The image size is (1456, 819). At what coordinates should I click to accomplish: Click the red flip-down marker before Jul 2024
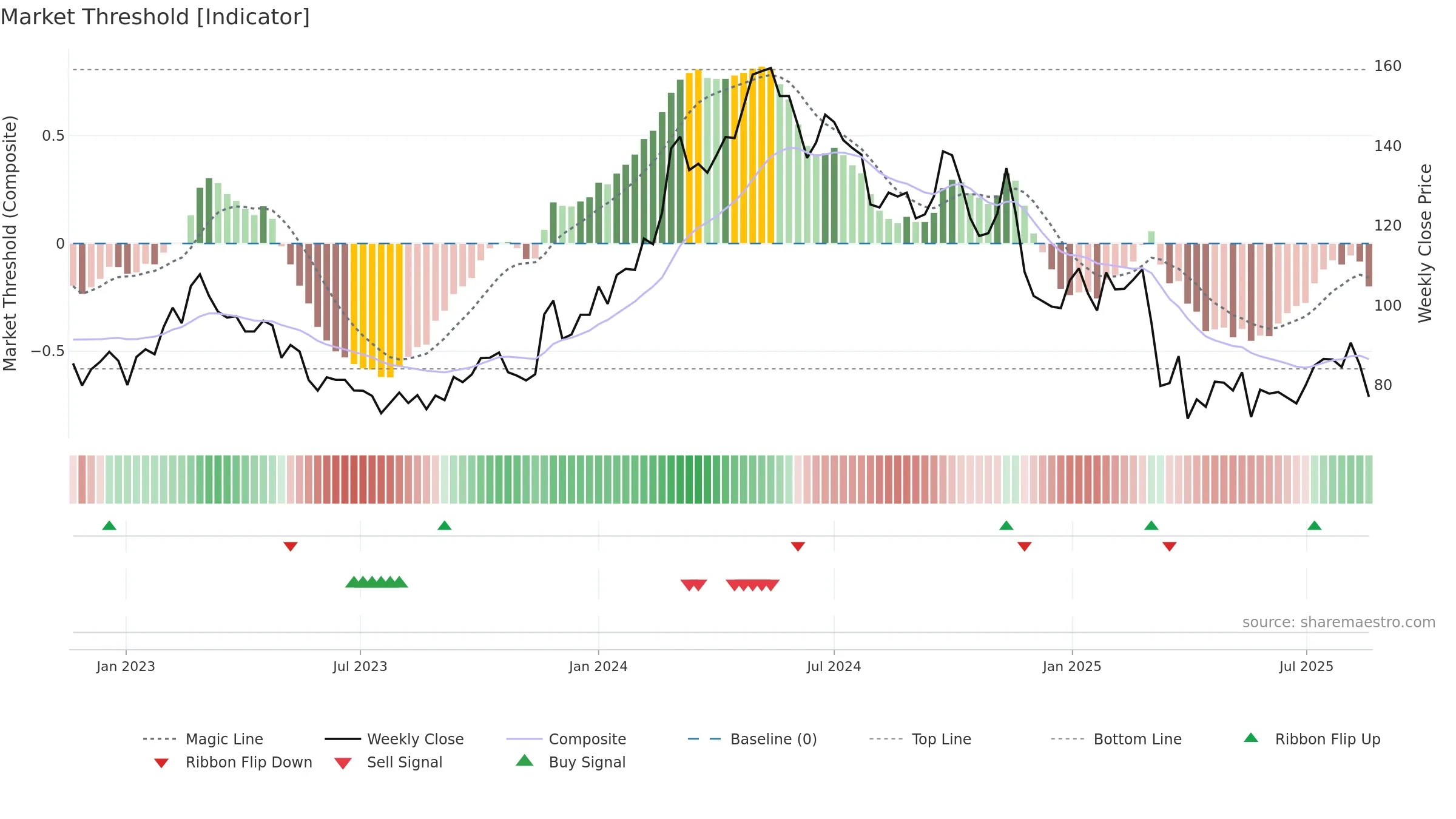(x=798, y=547)
